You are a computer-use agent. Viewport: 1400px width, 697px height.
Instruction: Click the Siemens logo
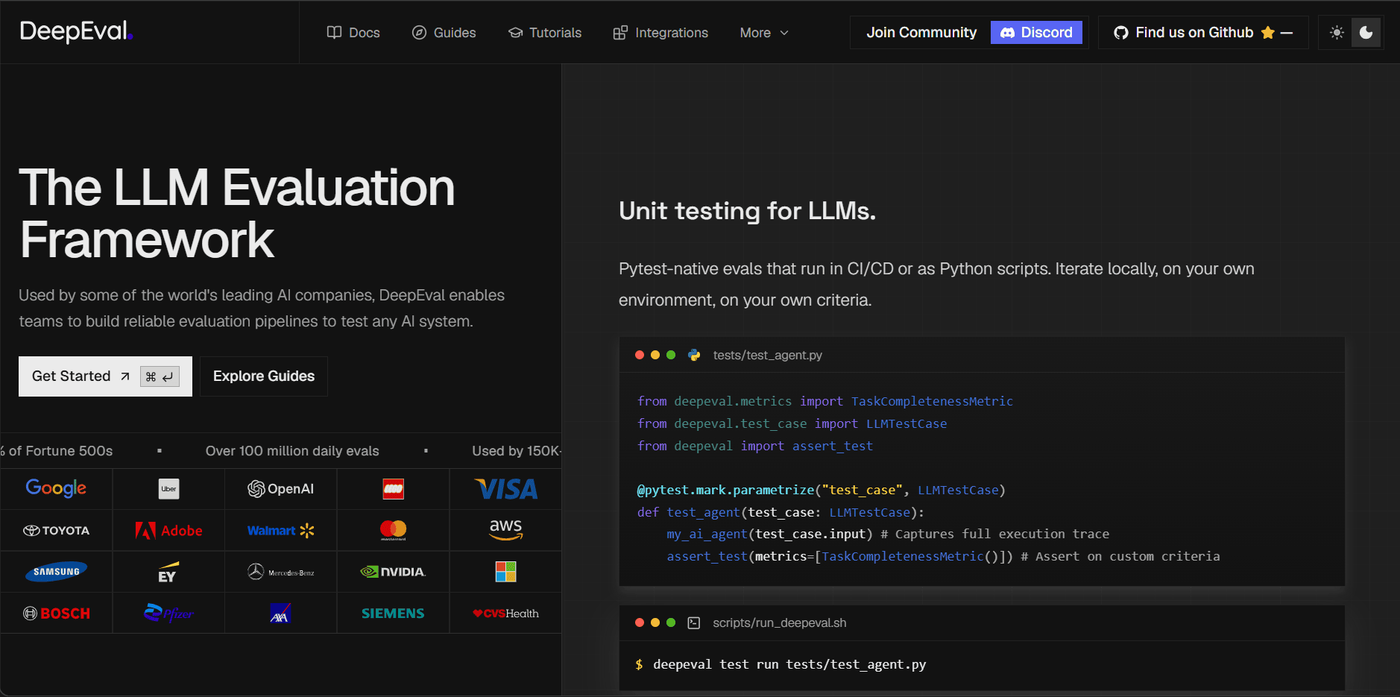coord(393,613)
